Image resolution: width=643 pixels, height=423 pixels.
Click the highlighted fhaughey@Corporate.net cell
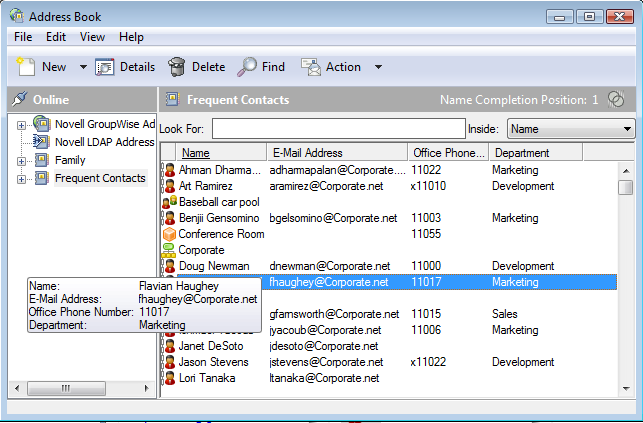[x=328, y=282]
